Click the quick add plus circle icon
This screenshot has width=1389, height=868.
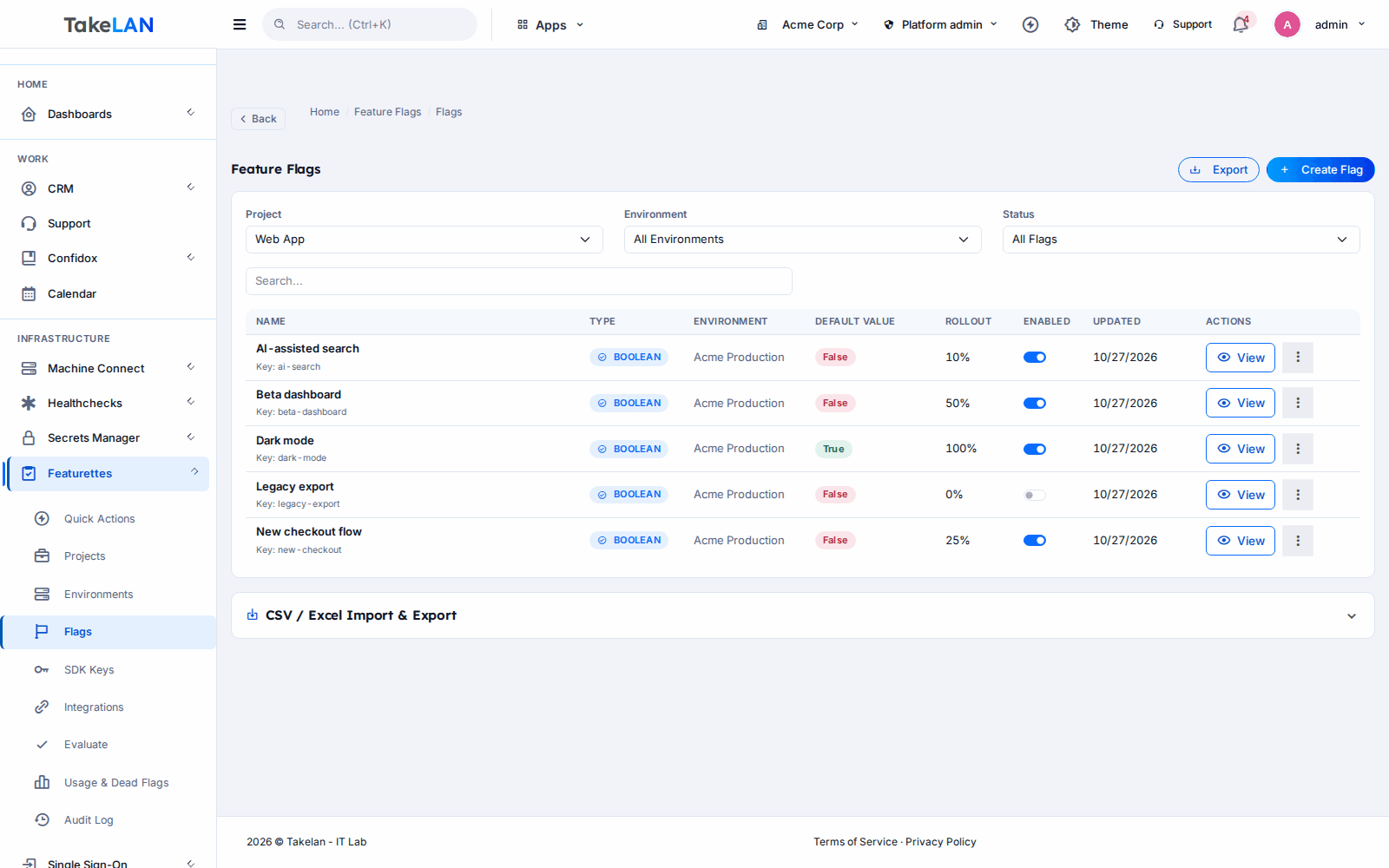tap(1030, 24)
